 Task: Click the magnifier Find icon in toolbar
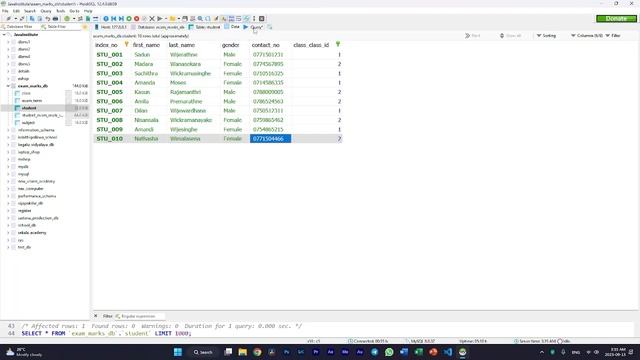(200, 19)
